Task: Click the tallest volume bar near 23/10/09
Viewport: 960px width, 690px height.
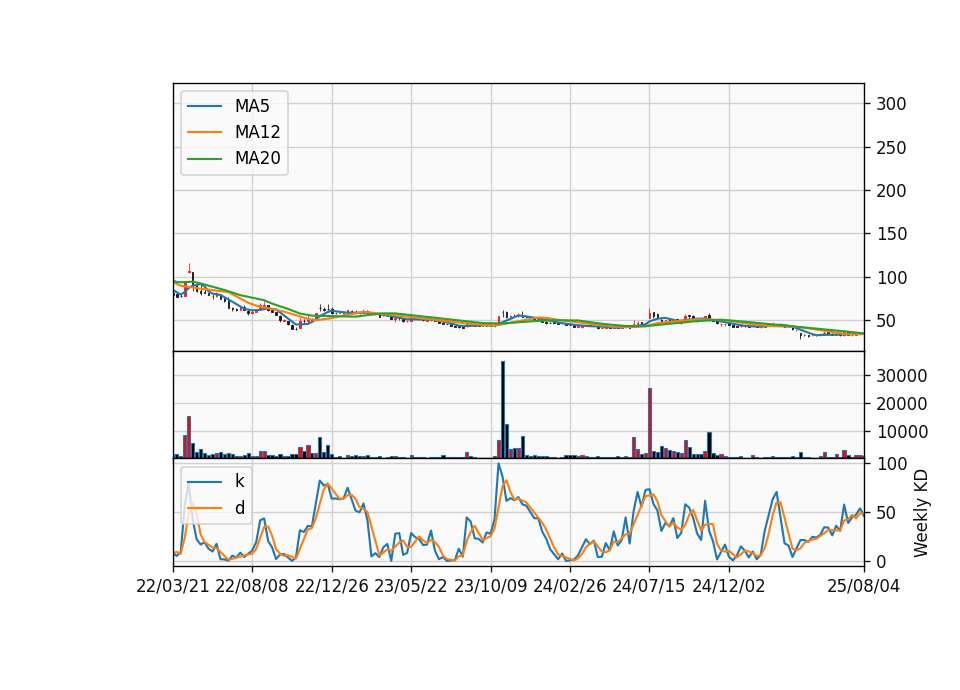Action: coord(503,410)
